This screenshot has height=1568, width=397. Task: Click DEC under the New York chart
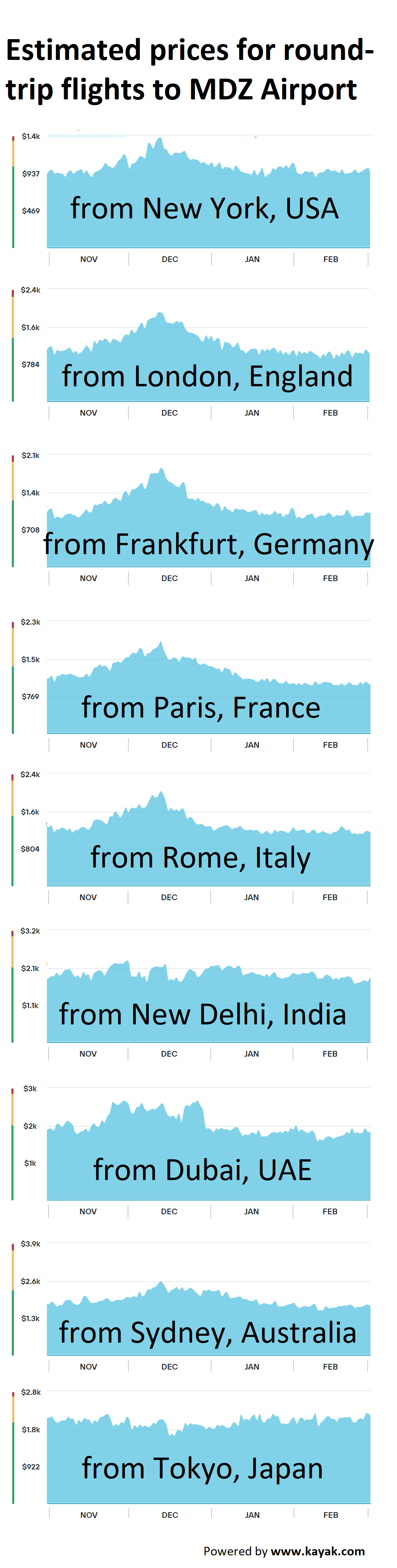coord(170,259)
